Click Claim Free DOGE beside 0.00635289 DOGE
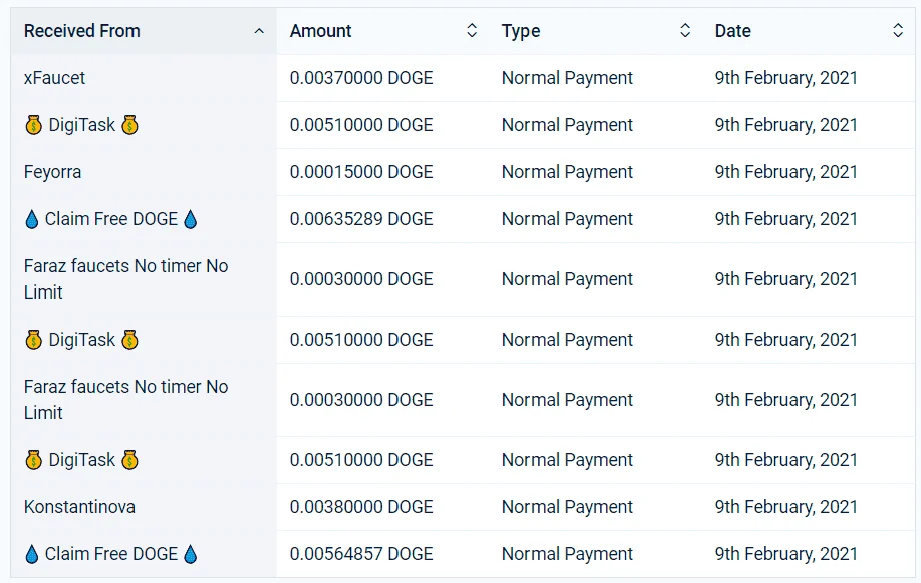 tap(111, 219)
